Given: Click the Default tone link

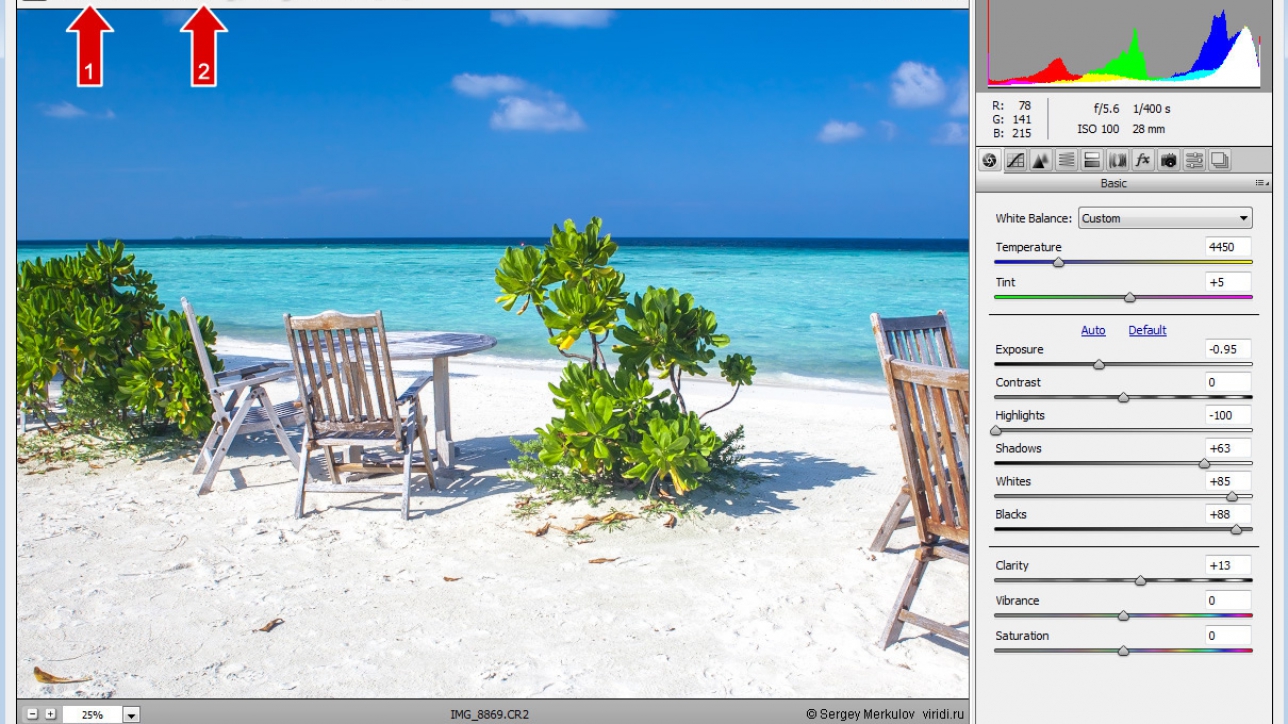Looking at the screenshot, I should (x=1147, y=331).
